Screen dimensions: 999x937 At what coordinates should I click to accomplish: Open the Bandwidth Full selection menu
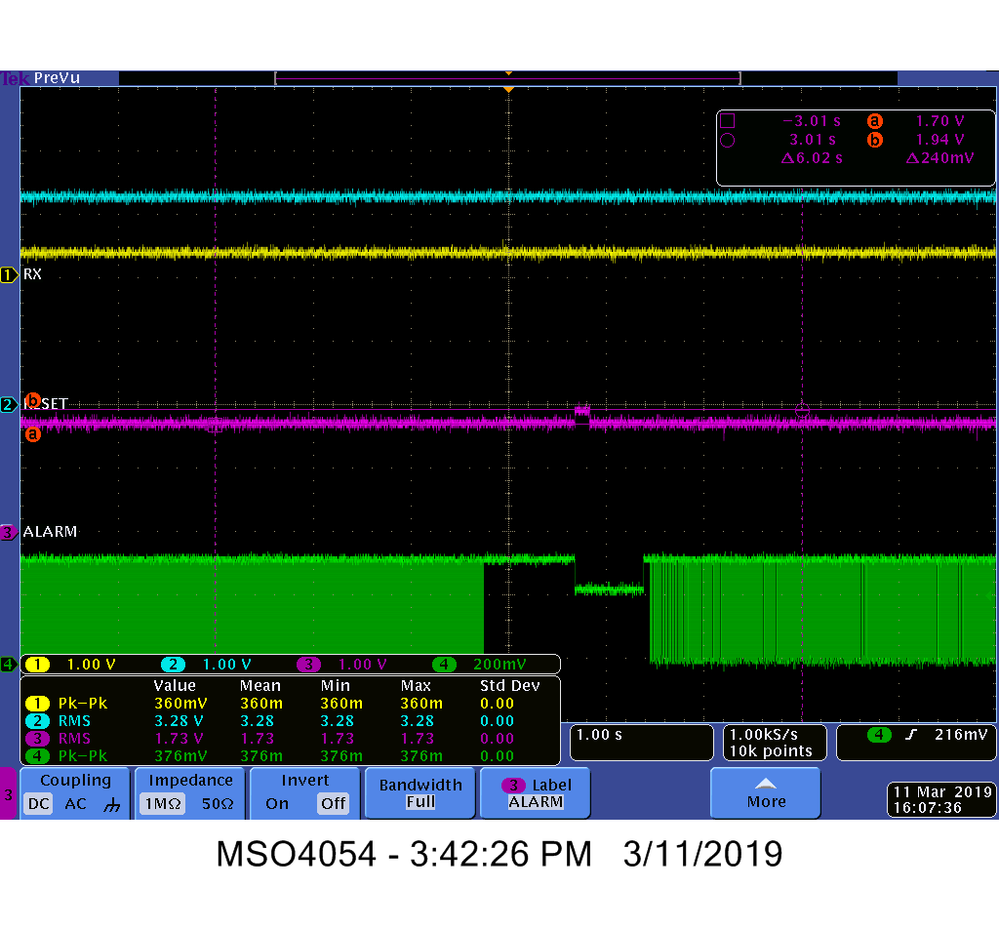419,793
